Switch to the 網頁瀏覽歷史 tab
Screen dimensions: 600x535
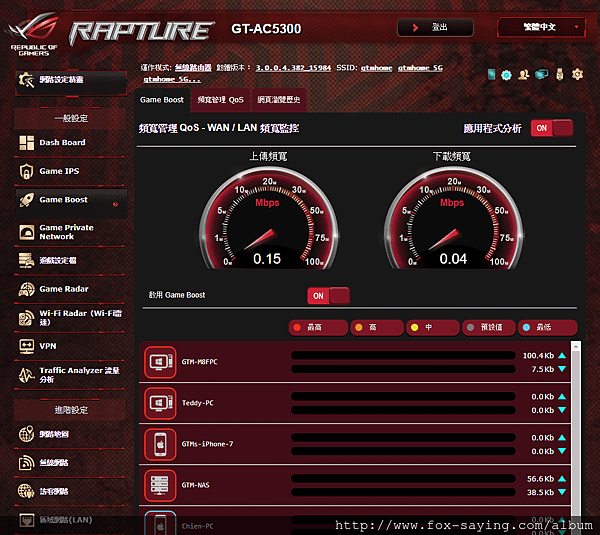279,100
